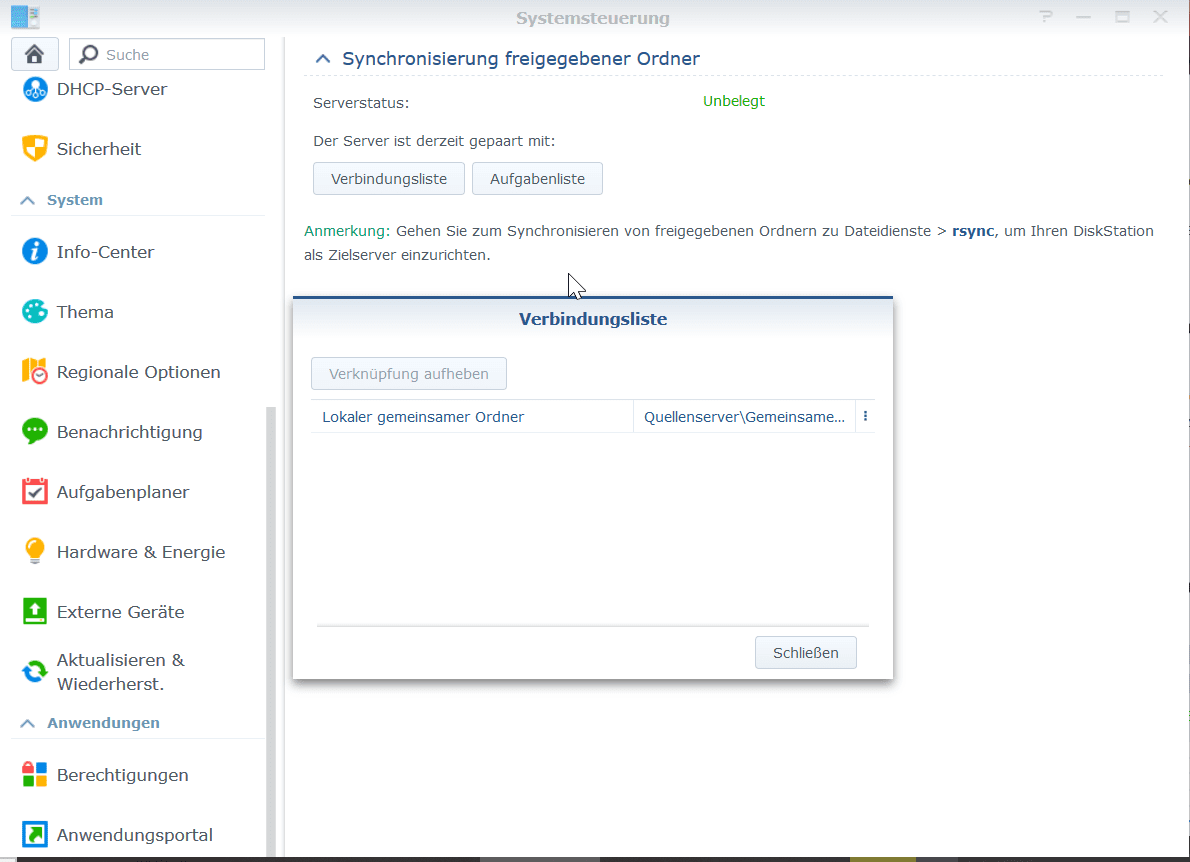Open the Thema palette icon

(x=35, y=312)
